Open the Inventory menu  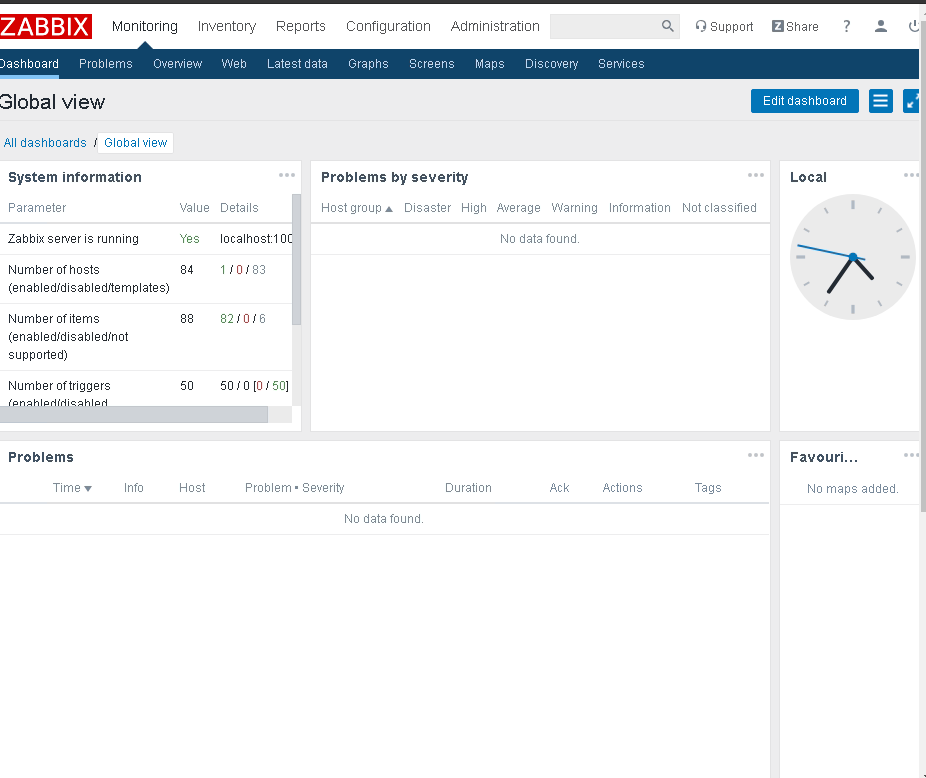click(x=227, y=27)
